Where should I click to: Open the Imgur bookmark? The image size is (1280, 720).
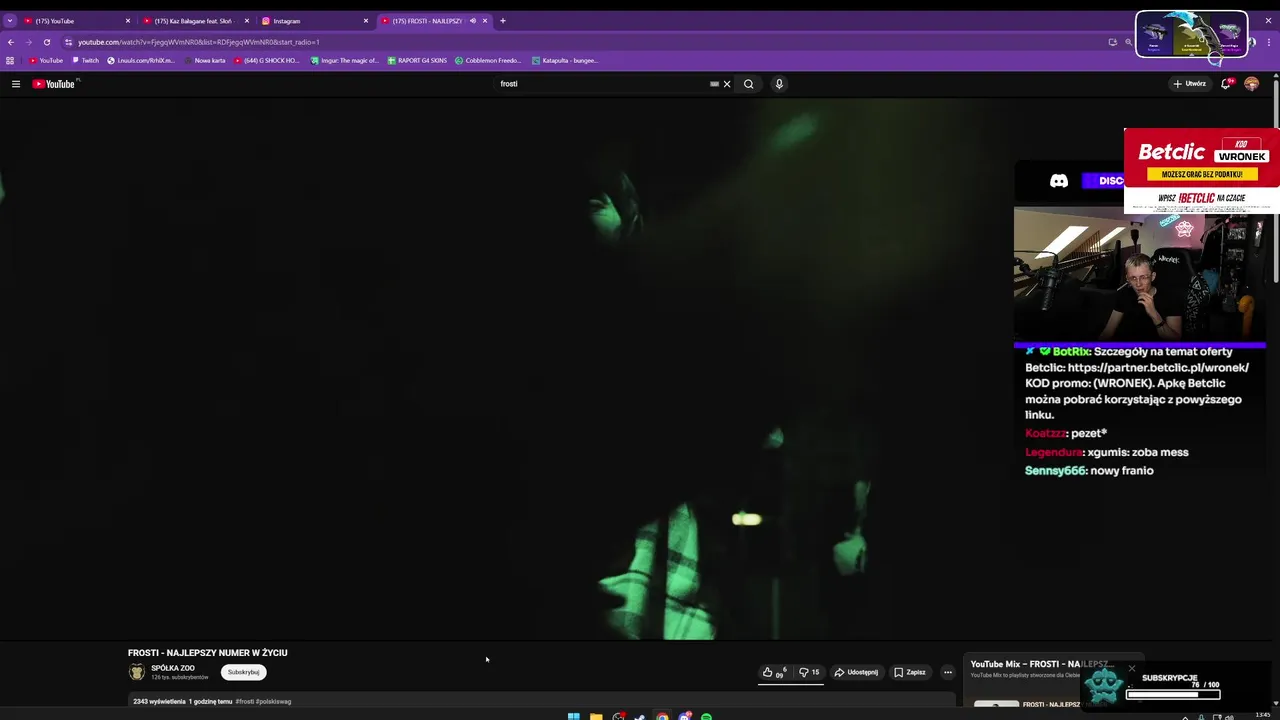click(x=345, y=60)
